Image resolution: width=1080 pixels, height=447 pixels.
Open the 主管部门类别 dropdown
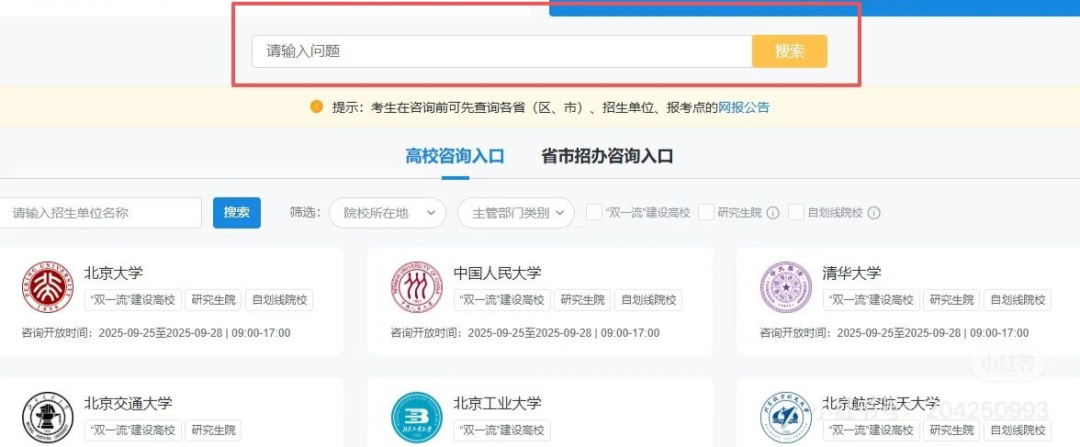tap(516, 213)
